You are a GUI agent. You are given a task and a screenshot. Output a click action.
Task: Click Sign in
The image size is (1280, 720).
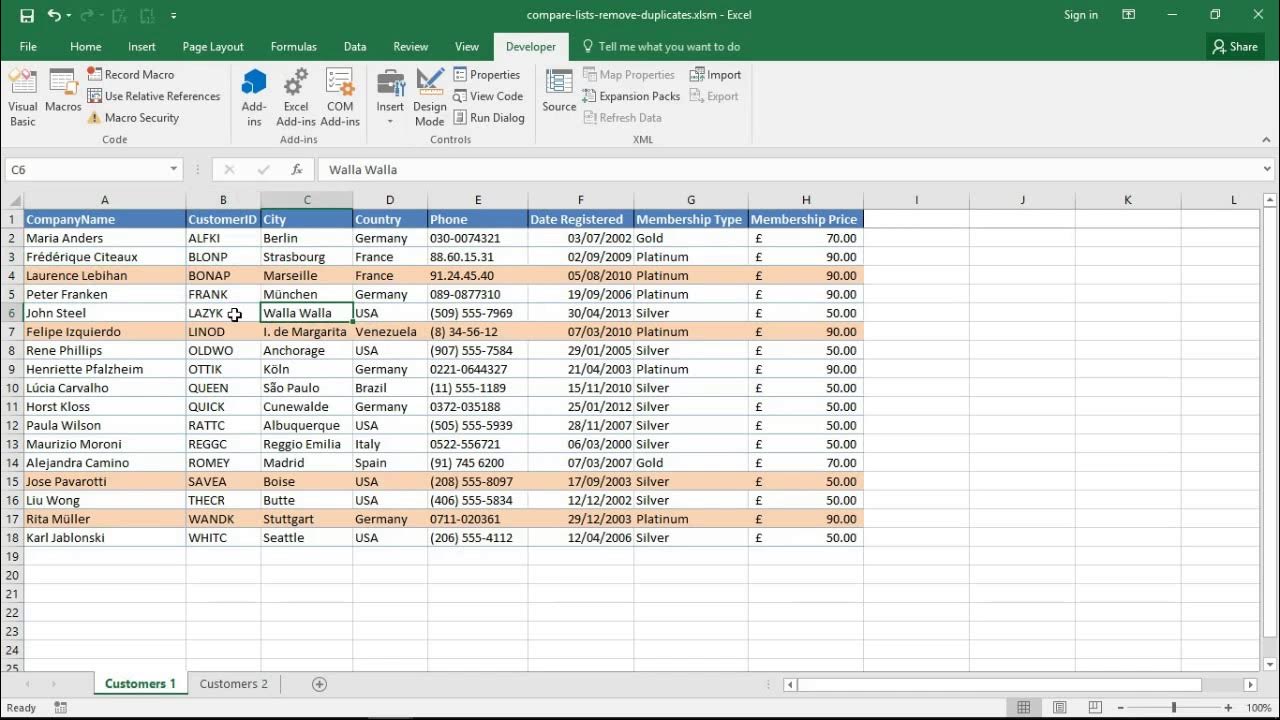pyautogui.click(x=1081, y=15)
